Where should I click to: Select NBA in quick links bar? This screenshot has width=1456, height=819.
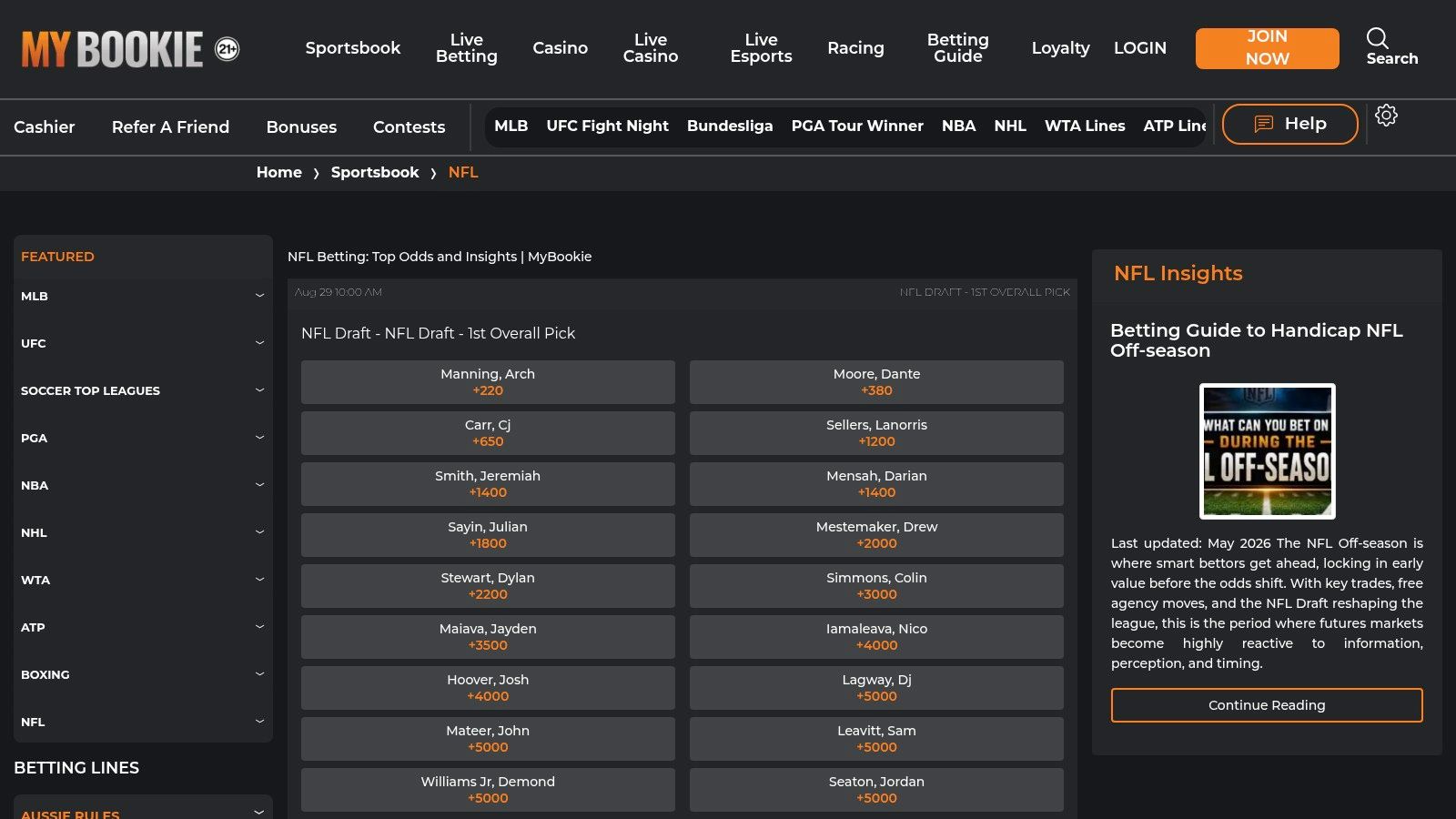tap(959, 126)
